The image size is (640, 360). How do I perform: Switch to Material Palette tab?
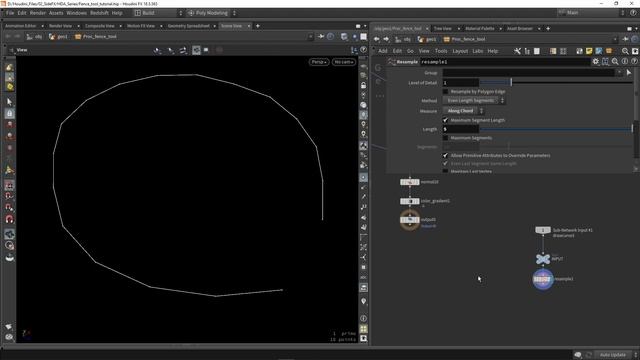pos(480,29)
